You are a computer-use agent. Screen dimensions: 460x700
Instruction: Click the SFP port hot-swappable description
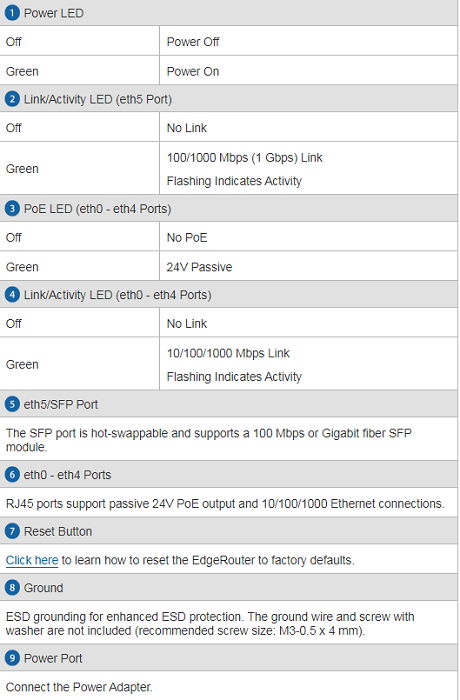209,440
